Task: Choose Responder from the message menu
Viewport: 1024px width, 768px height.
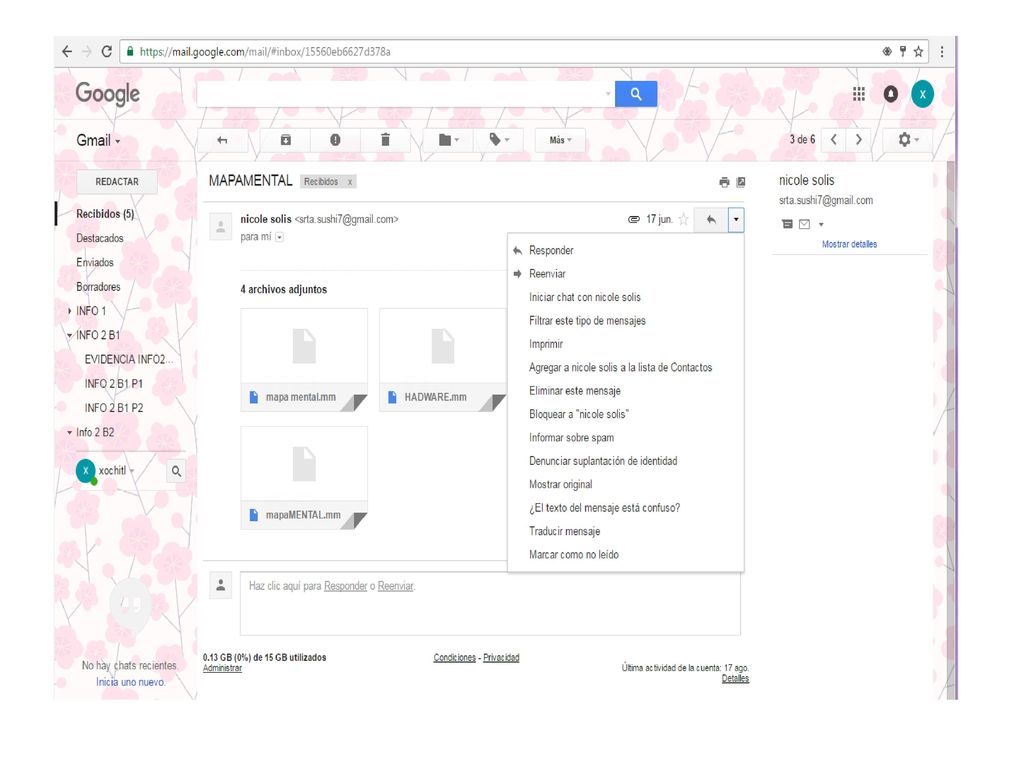Action: point(626,251)
